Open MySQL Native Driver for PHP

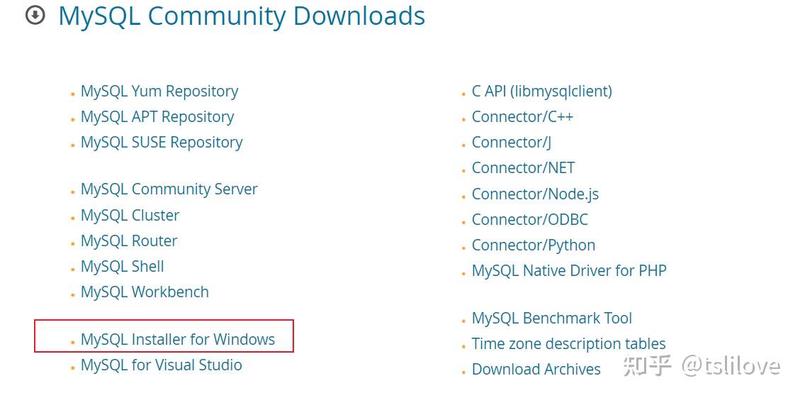pos(569,270)
